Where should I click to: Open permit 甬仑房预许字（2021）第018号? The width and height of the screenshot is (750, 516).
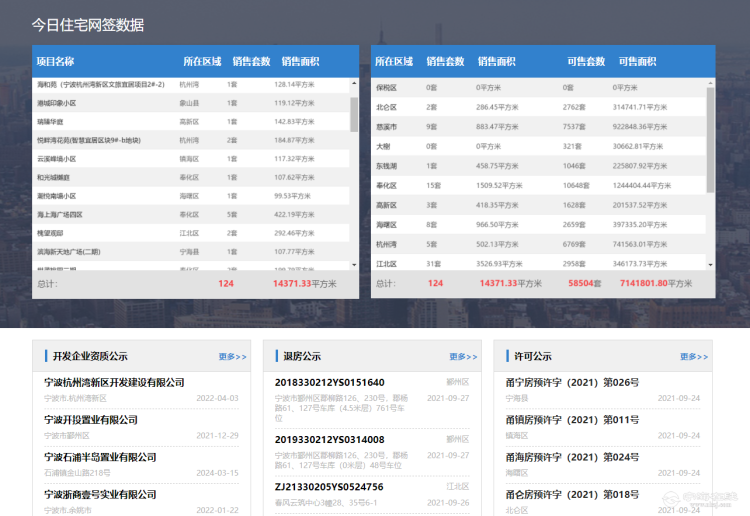tap(572, 494)
